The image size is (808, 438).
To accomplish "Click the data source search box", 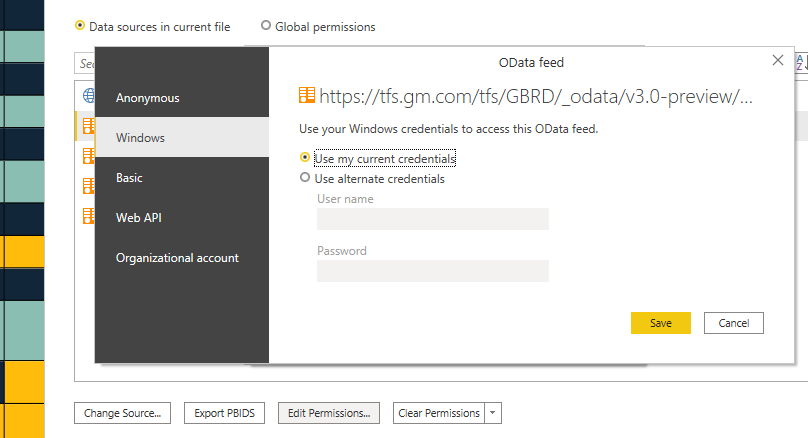I will [85, 63].
